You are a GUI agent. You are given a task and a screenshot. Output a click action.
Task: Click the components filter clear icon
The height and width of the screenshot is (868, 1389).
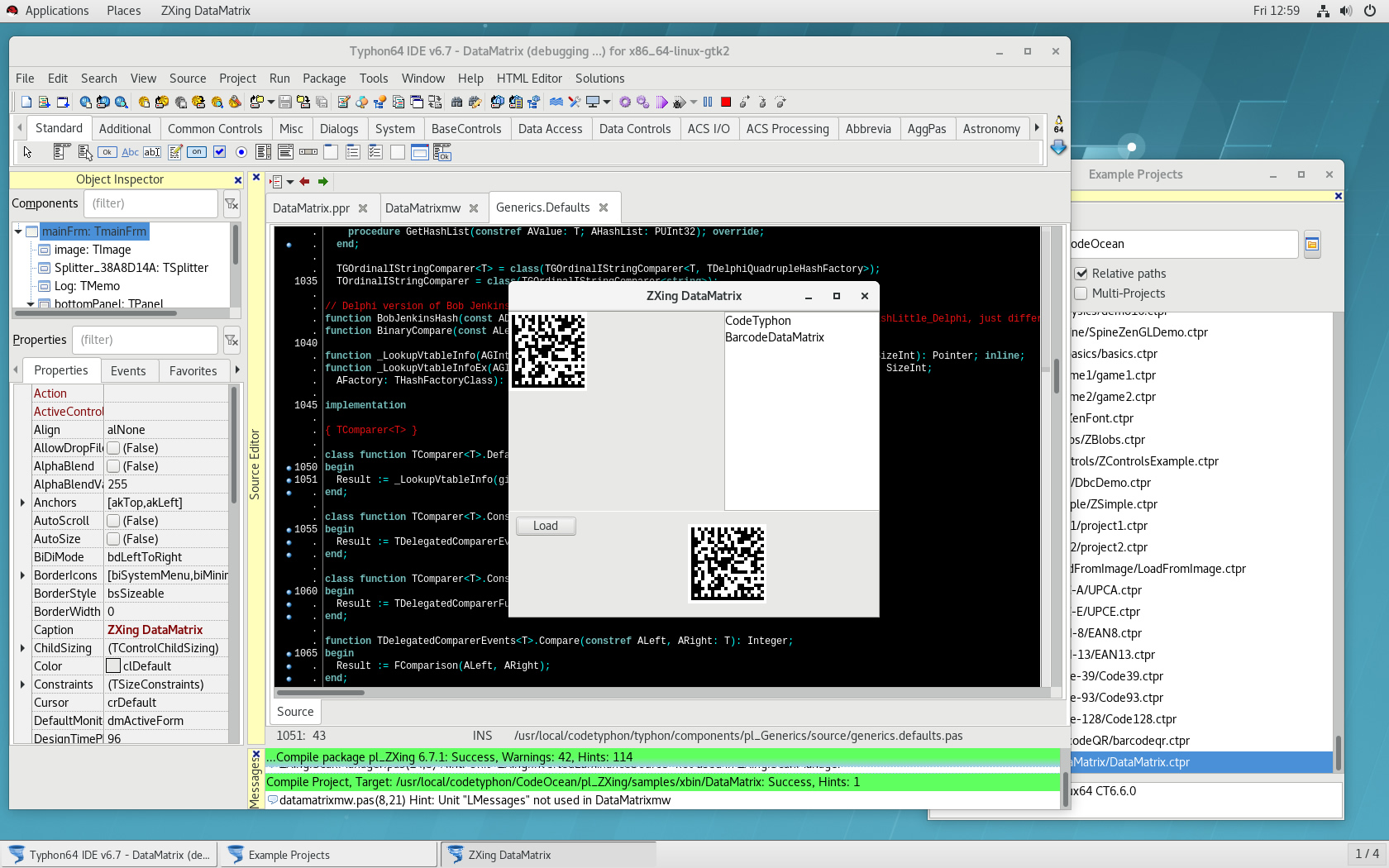click(x=231, y=203)
